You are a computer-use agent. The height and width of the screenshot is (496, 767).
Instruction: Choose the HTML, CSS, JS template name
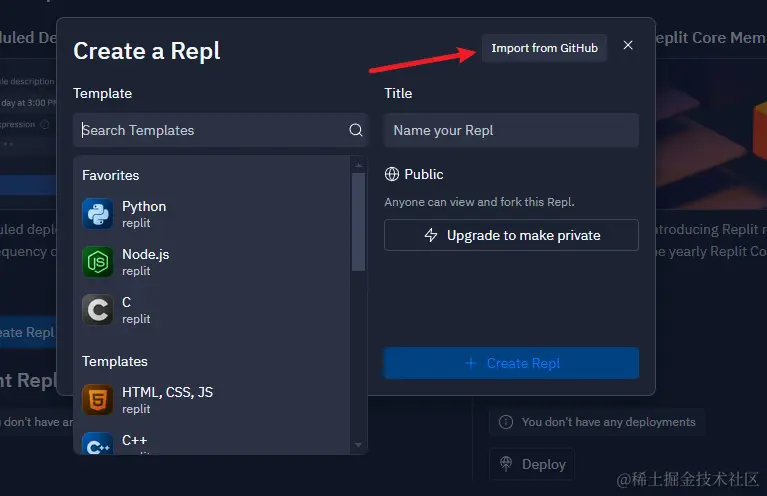coord(167,392)
